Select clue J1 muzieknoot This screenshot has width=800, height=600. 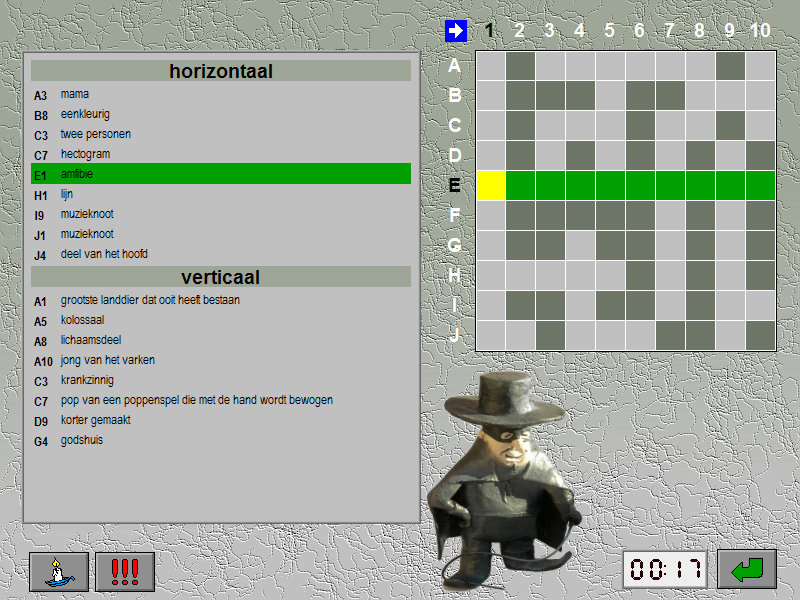[x=221, y=234]
